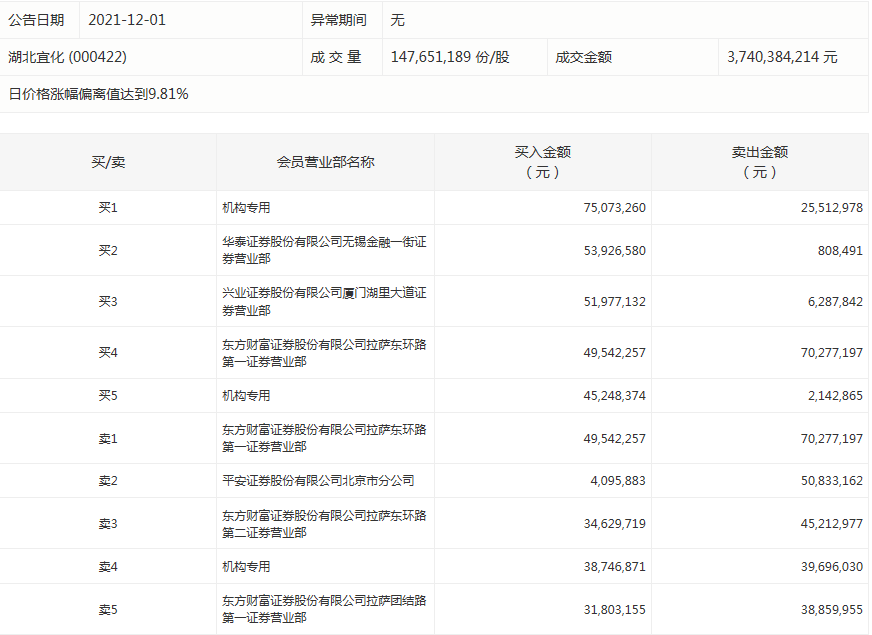
Task: Click the 买/卖 column header
Action: point(108,162)
